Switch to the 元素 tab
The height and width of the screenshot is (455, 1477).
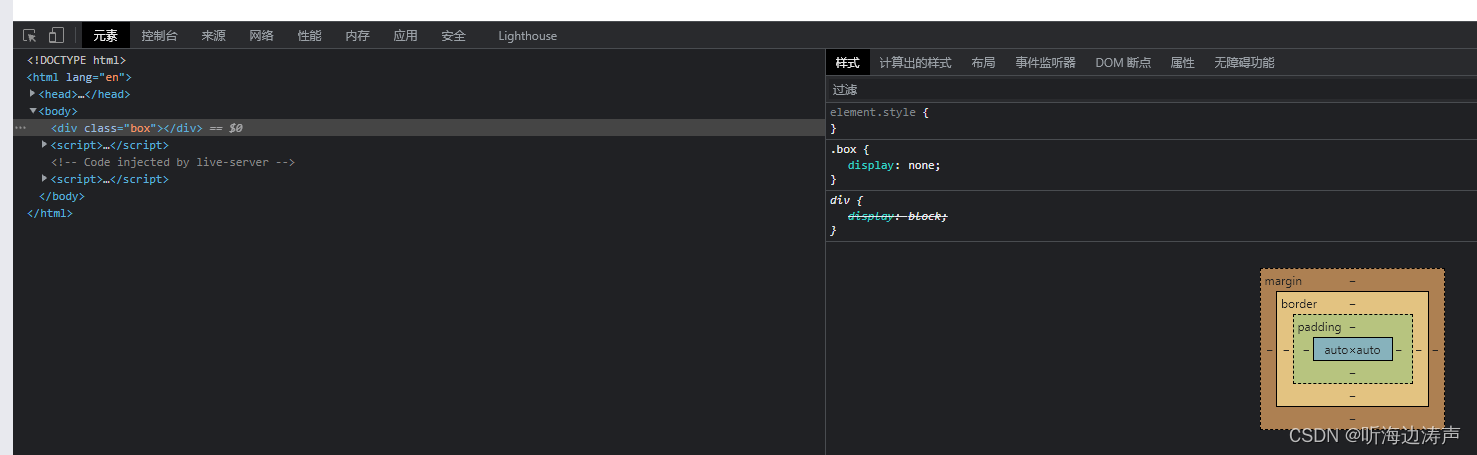click(106, 36)
